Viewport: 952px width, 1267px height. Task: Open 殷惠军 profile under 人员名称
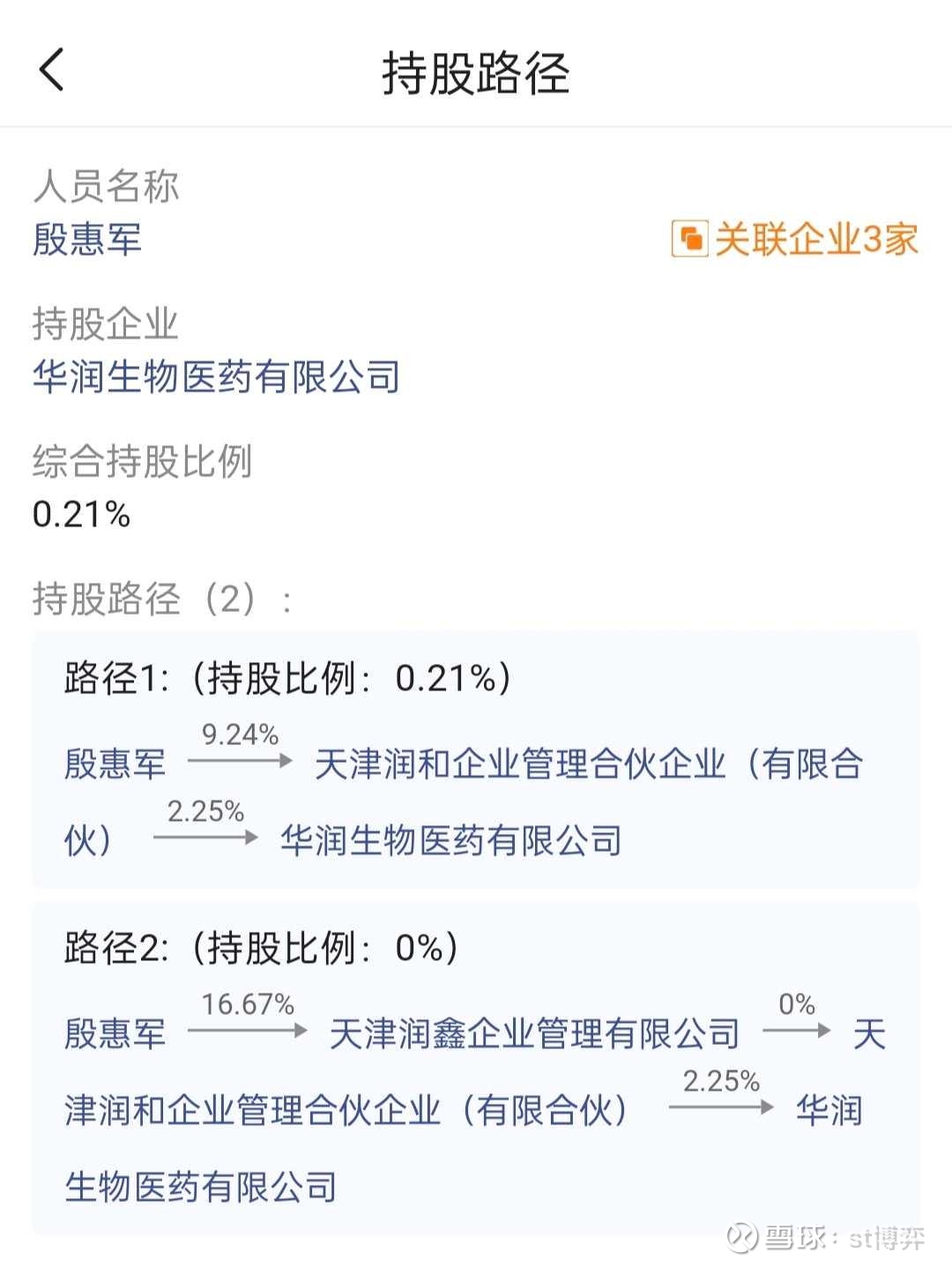click(x=87, y=239)
